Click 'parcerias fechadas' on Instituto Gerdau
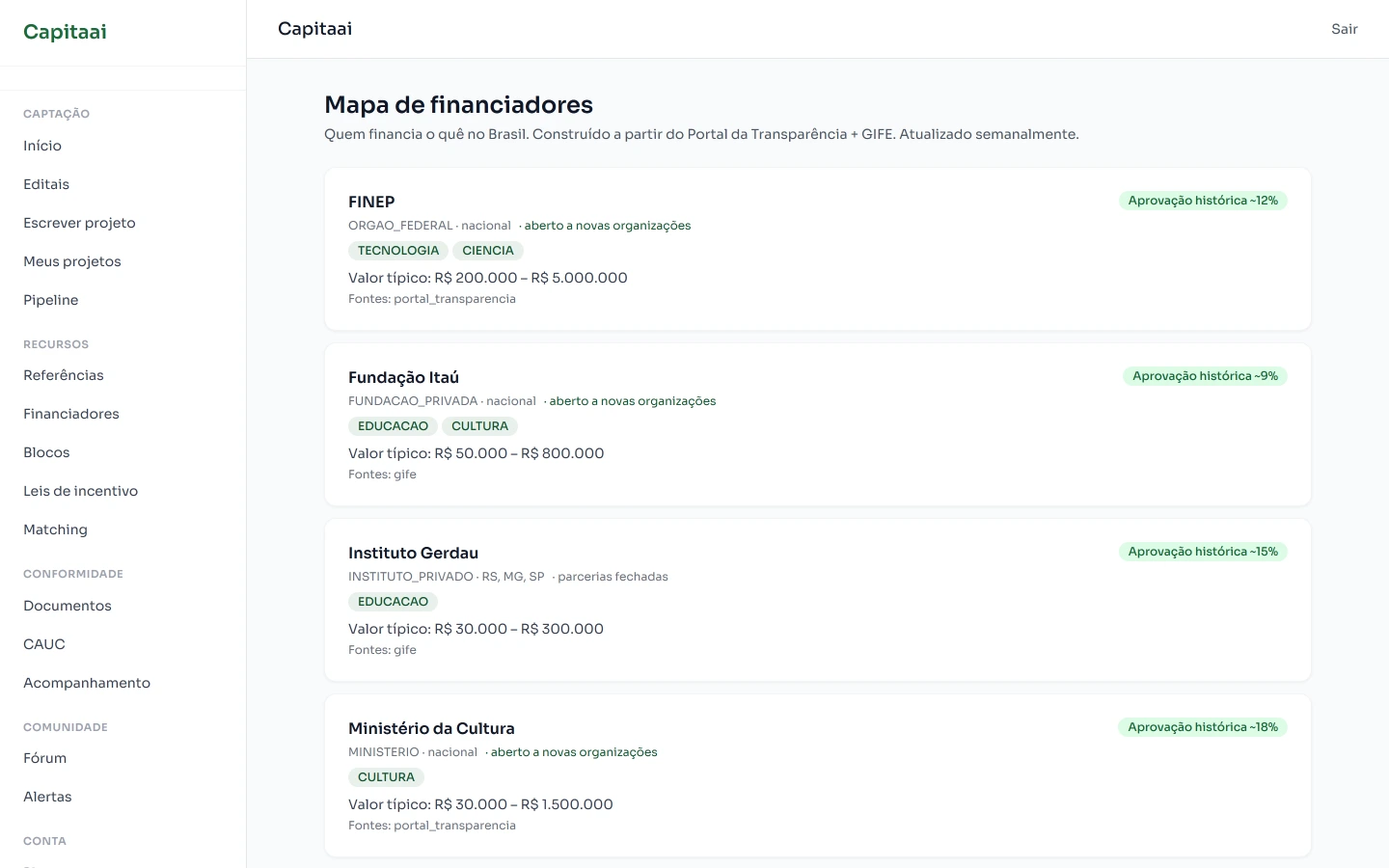 [x=613, y=577]
